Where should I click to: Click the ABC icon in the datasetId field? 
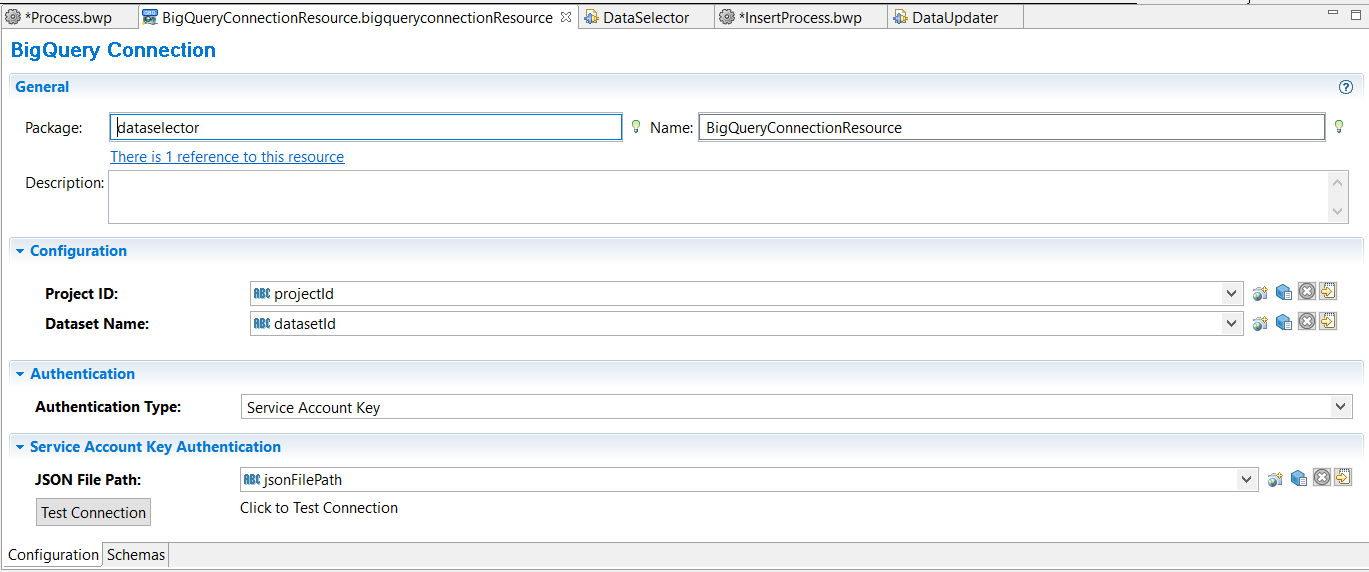coord(262,323)
